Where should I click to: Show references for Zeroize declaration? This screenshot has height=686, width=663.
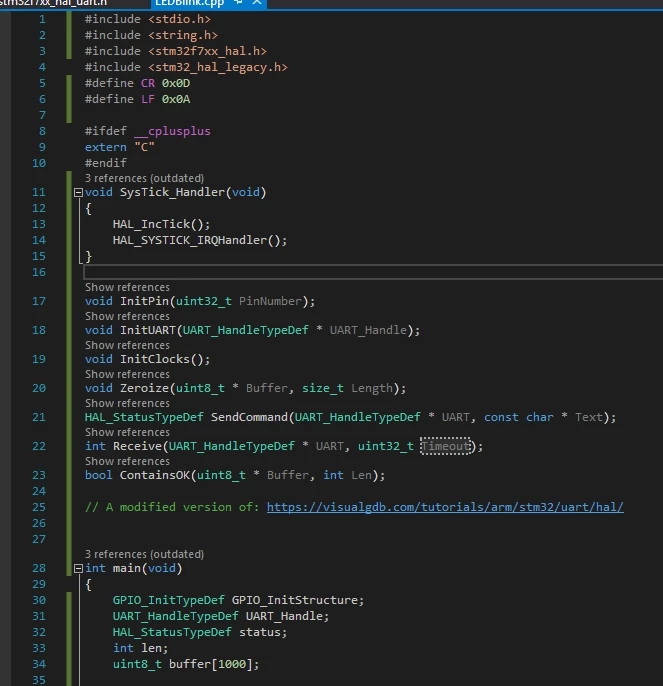point(127,374)
